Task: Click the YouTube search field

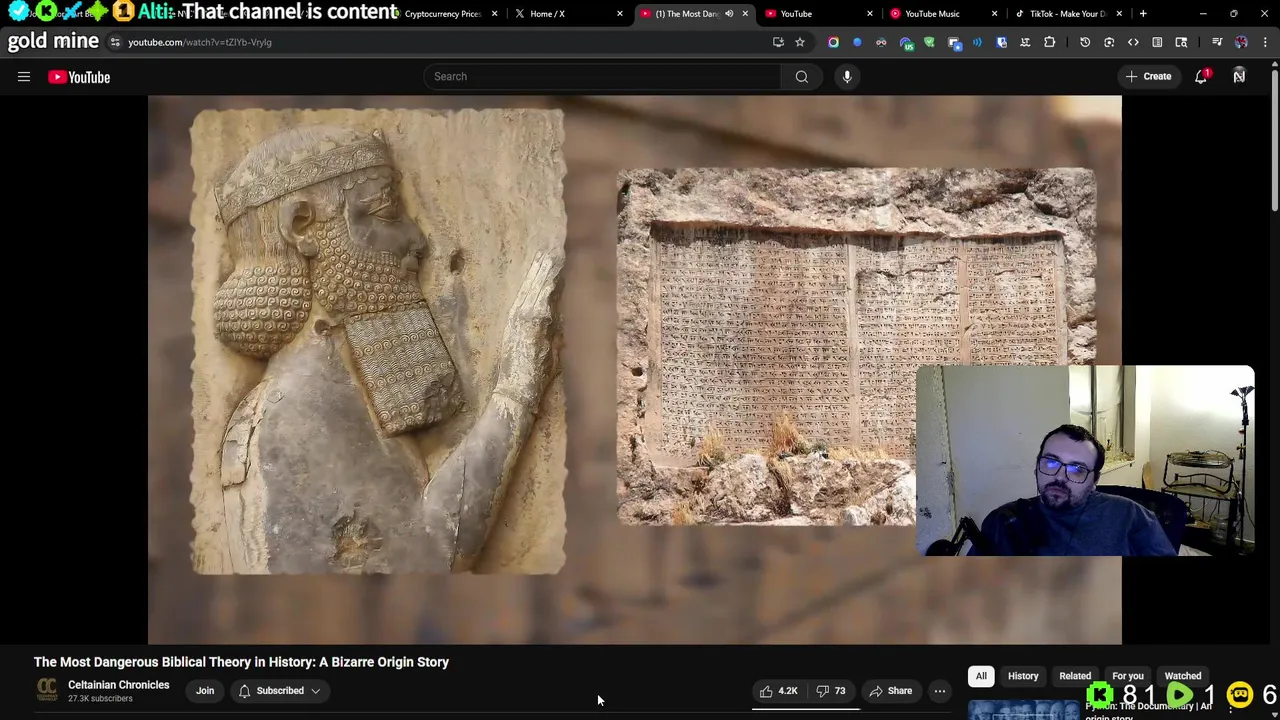Action: click(603, 76)
